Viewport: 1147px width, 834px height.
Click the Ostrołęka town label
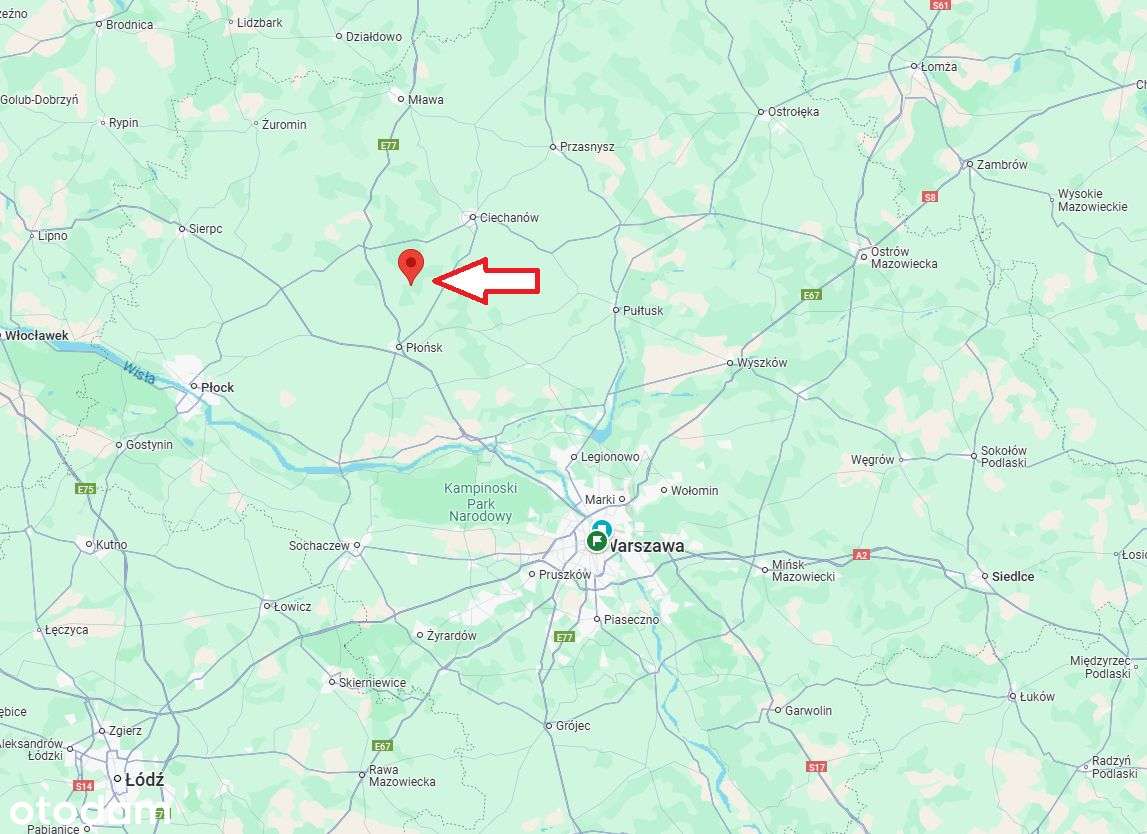click(794, 112)
